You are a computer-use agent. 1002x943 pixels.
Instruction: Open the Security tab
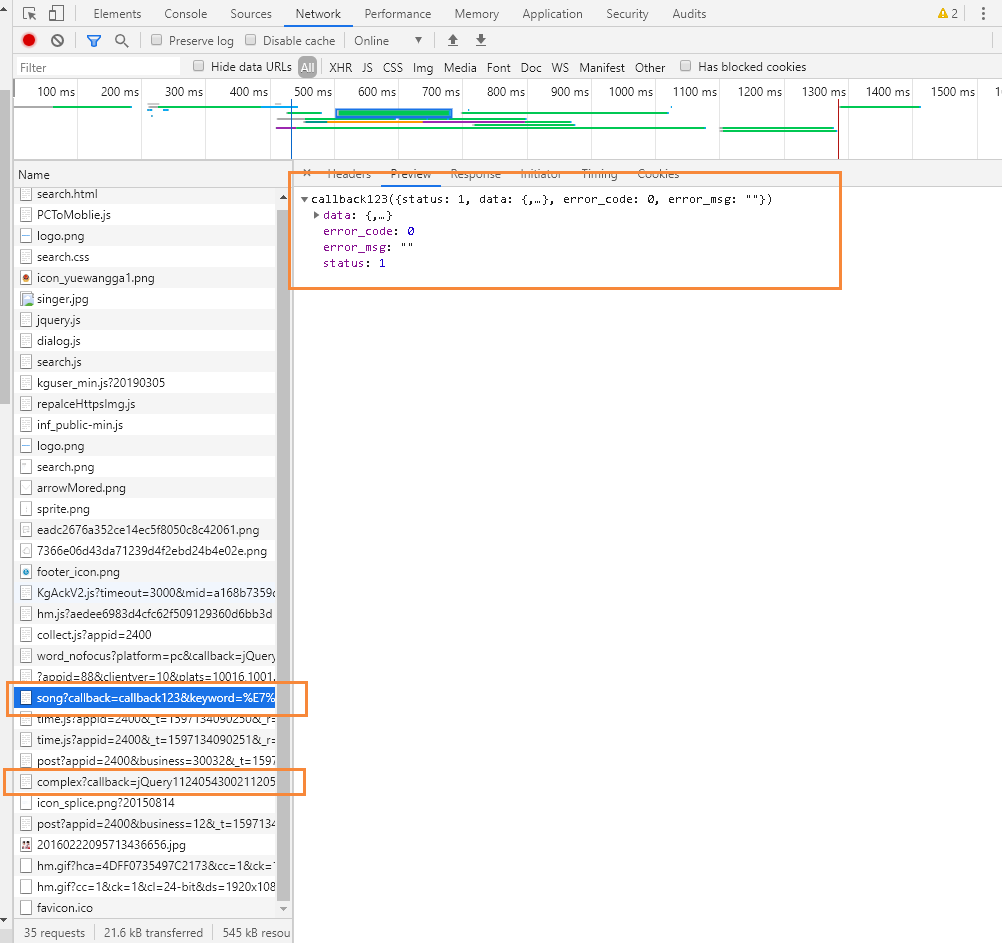[x=628, y=13]
